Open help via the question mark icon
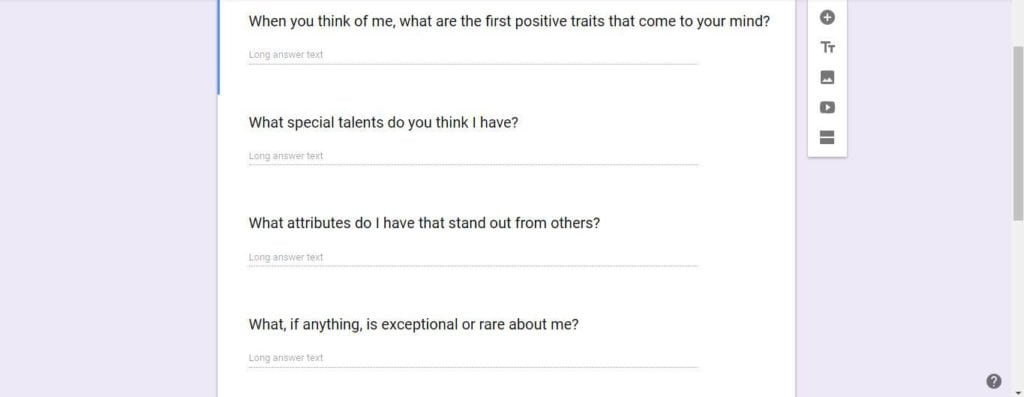The image size is (1024, 397). 993,381
